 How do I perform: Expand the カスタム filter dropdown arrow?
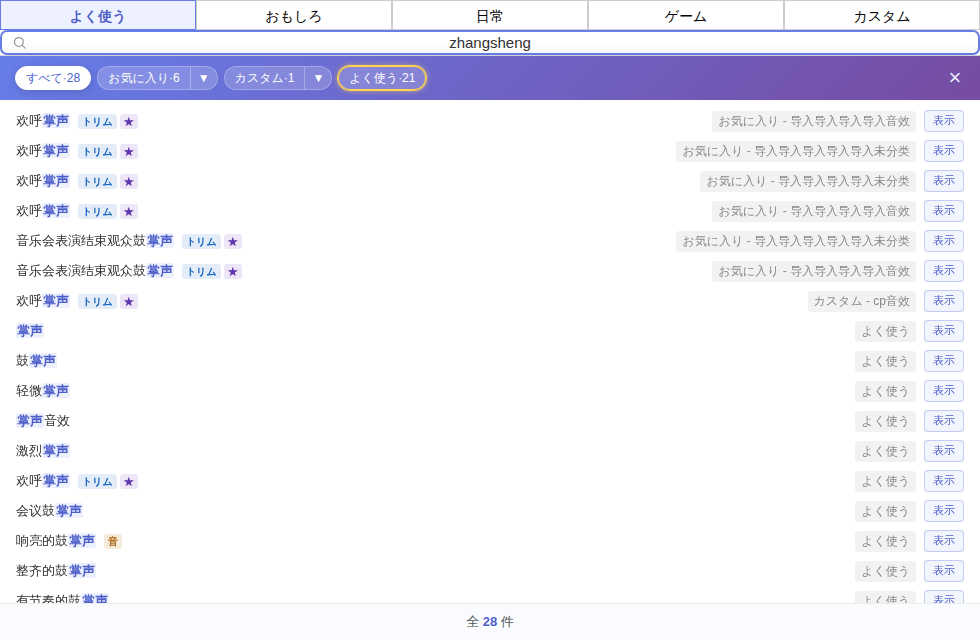click(318, 78)
